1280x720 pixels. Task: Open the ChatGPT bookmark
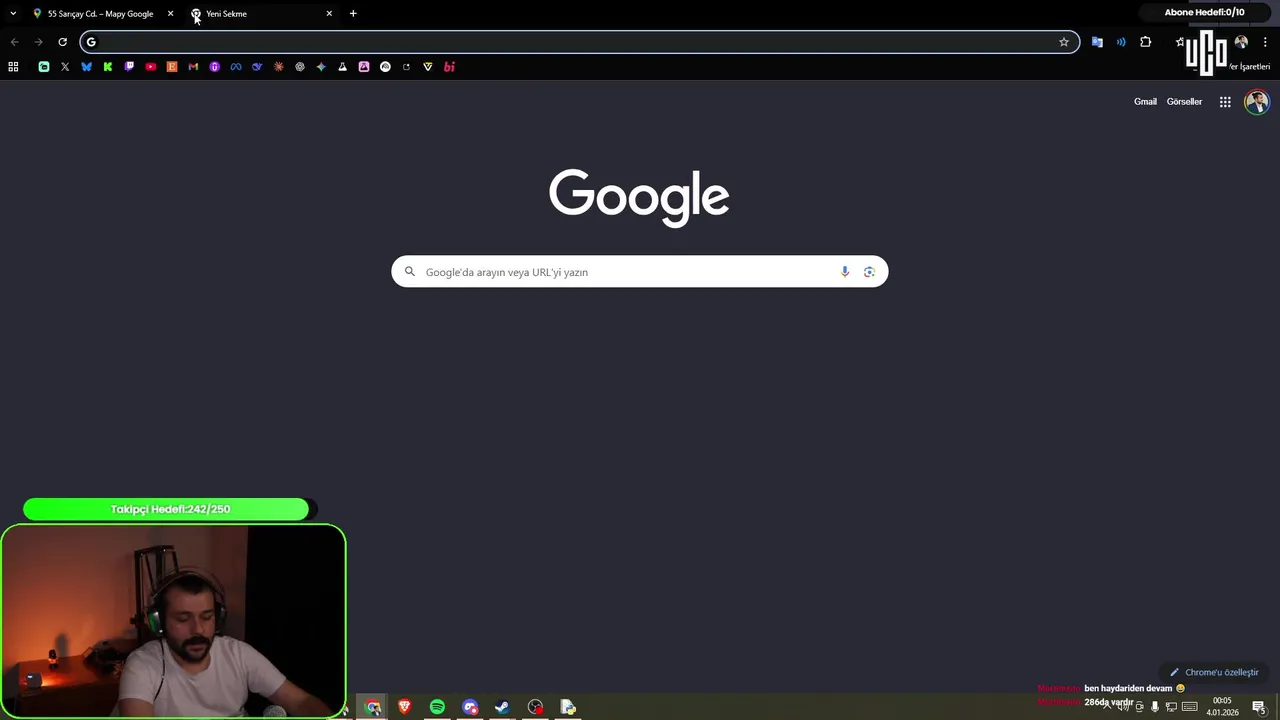[x=300, y=67]
